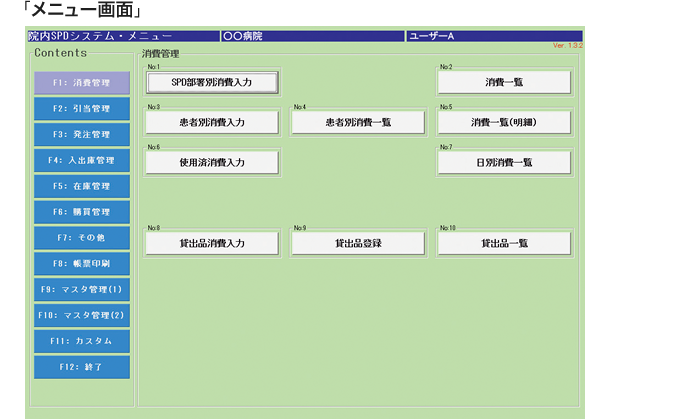700x420 pixels.
Task: Open 貸出品一覧 list
Action: coord(504,244)
